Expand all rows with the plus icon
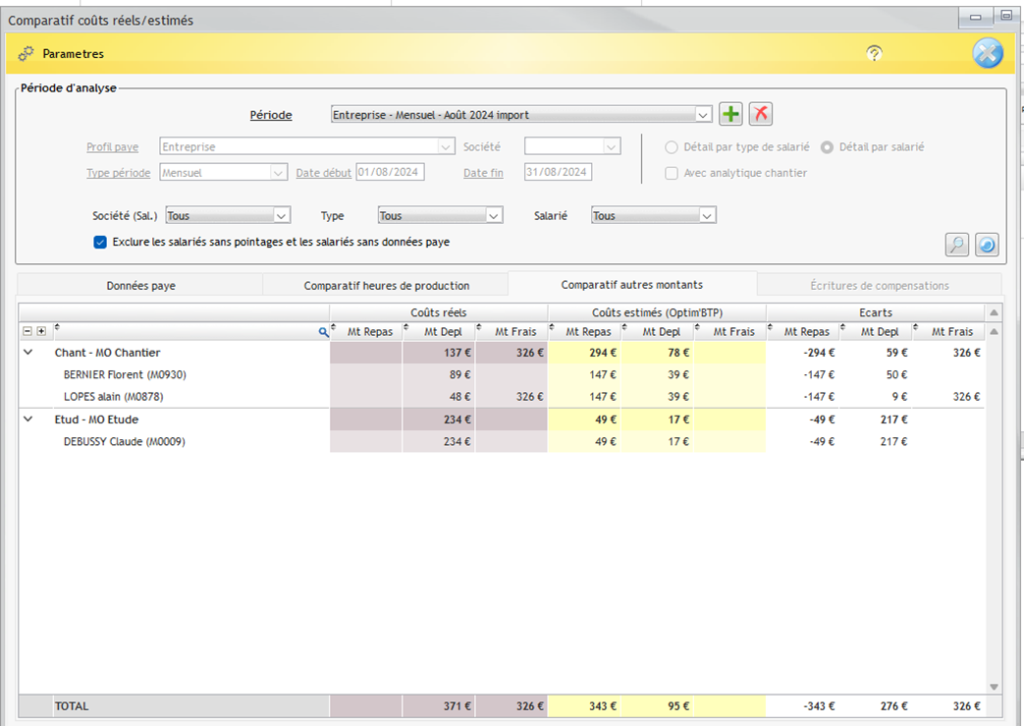The height and width of the screenshot is (726, 1024). click(42, 330)
